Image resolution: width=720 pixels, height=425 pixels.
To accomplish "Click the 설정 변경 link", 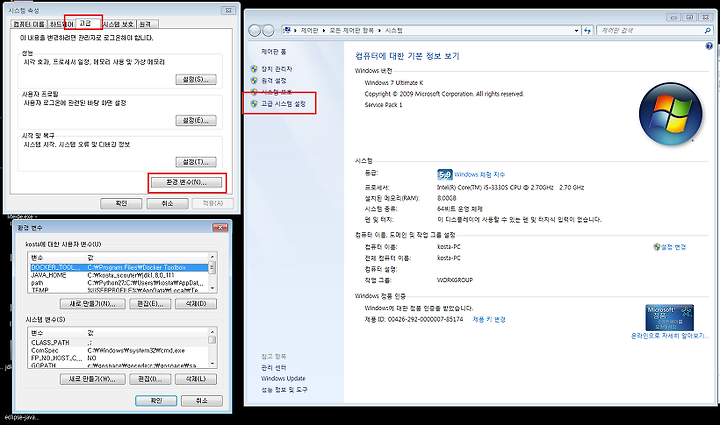I will pyautogui.click(x=673, y=247).
